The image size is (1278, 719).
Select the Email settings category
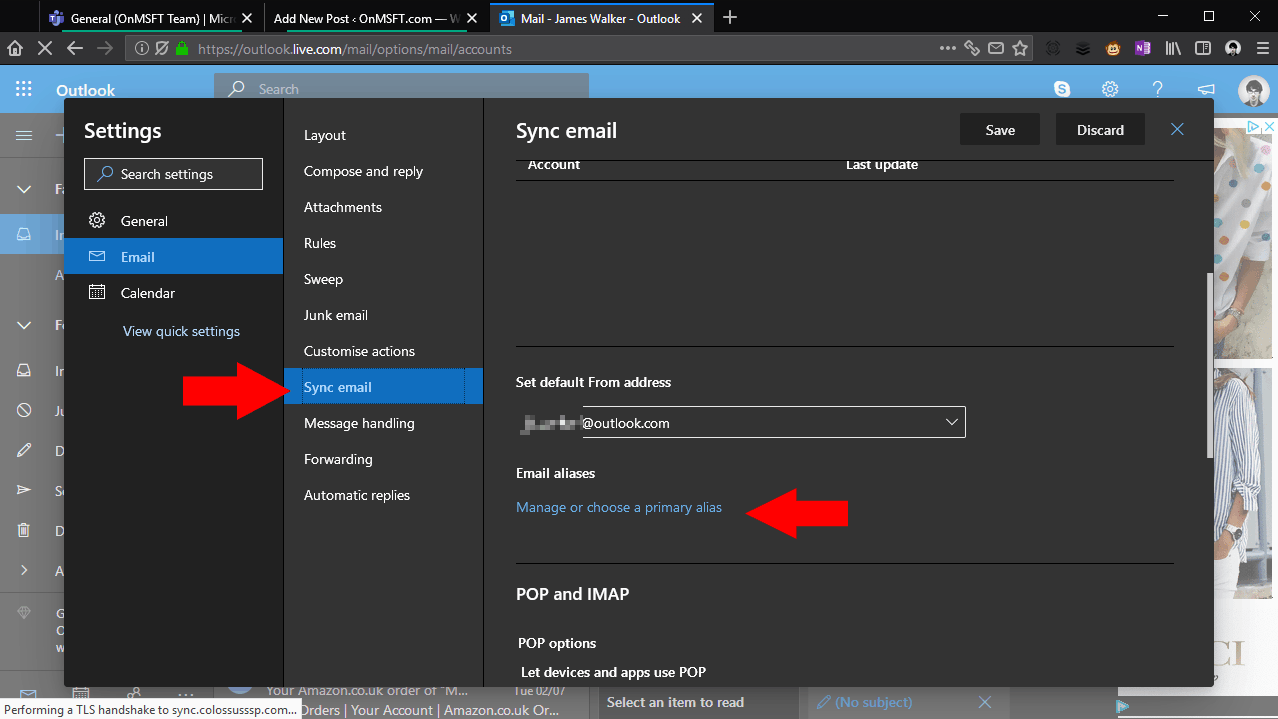(174, 257)
